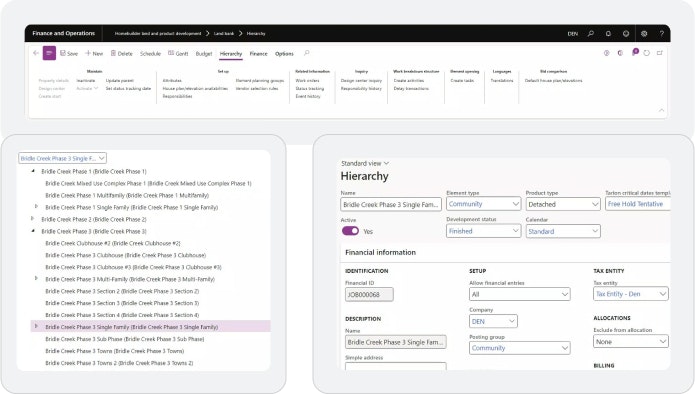This screenshot has height=394, width=695.
Task: Click the back arrow in the action pane
Action: pyautogui.click(x=36, y=53)
